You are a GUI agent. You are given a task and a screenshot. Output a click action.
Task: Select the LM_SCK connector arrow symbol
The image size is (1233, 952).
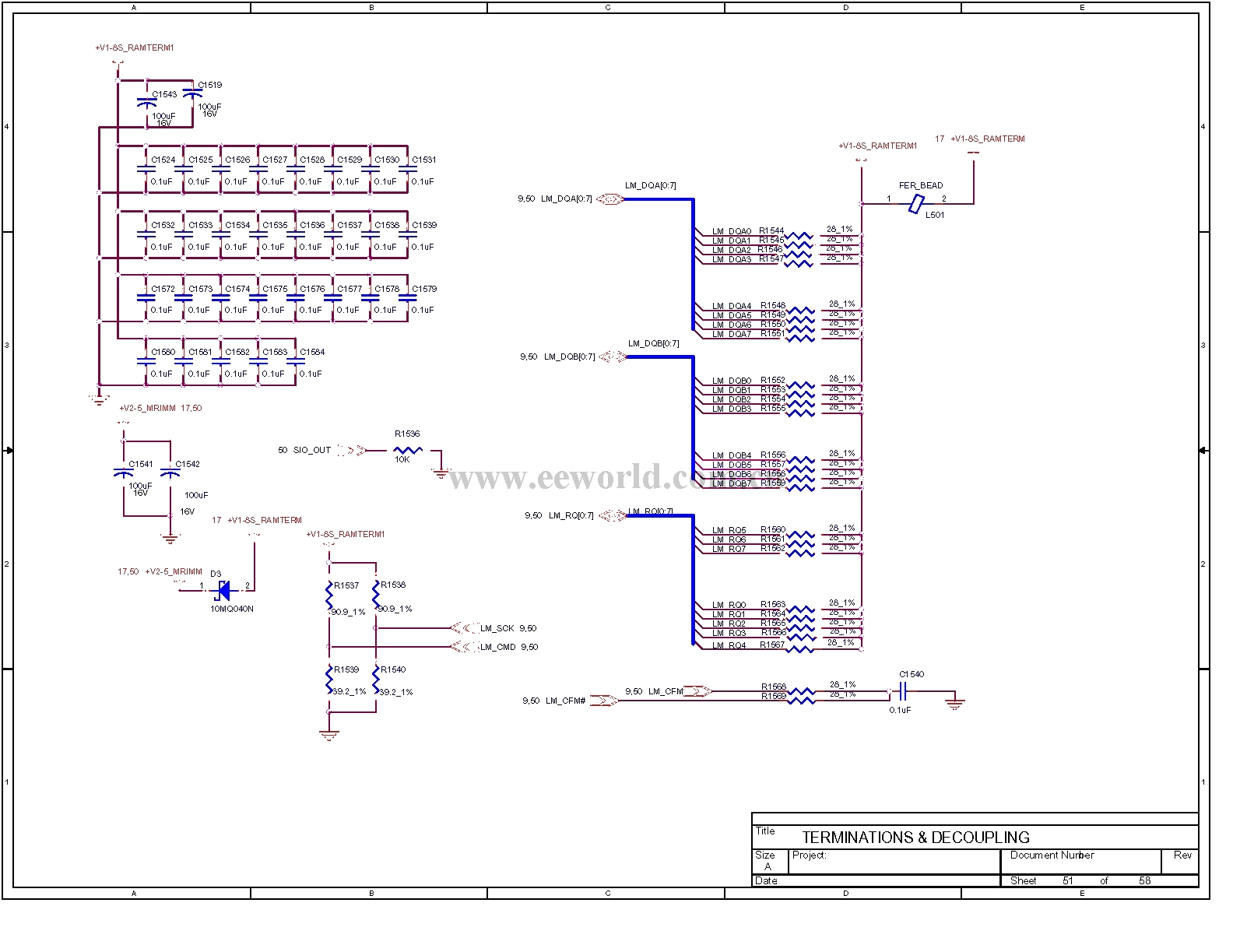[465, 628]
